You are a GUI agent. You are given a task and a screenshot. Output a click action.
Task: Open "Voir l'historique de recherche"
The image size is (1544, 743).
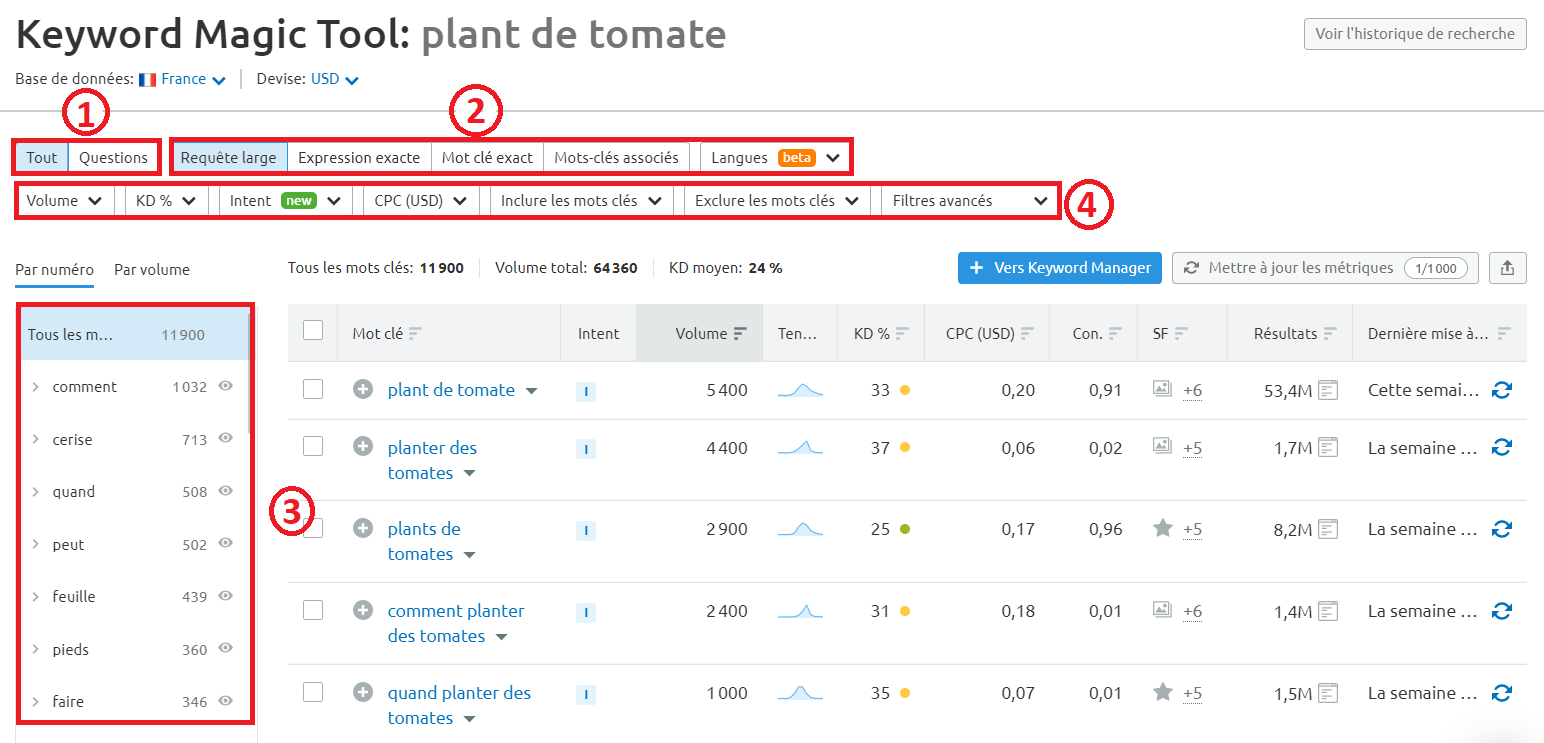pos(1414,33)
